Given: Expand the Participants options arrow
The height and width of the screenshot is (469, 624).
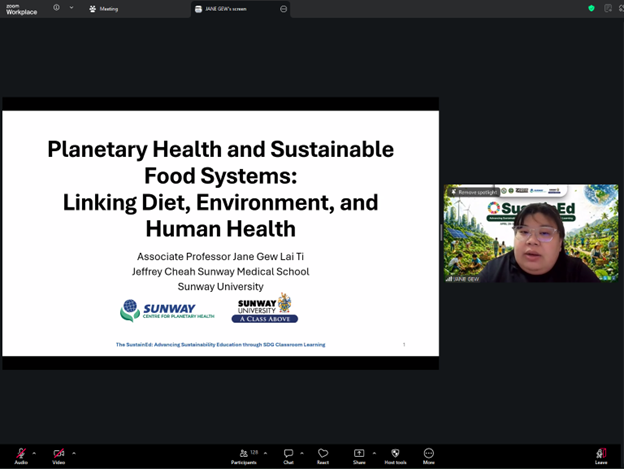Looking at the screenshot, I should [x=265, y=453].
